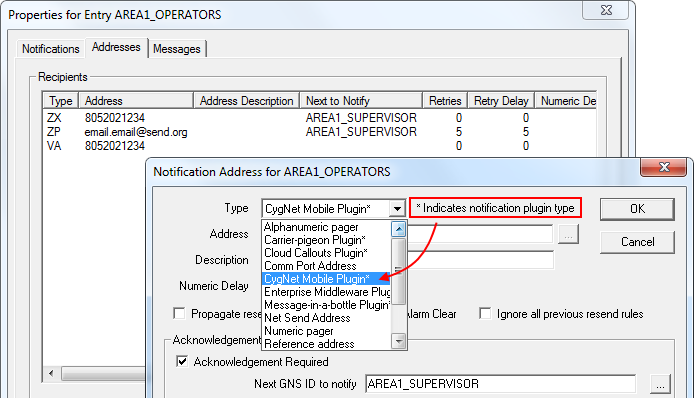Click the Address Description column header
Screen dimensions: 694x398
point(247,100)
